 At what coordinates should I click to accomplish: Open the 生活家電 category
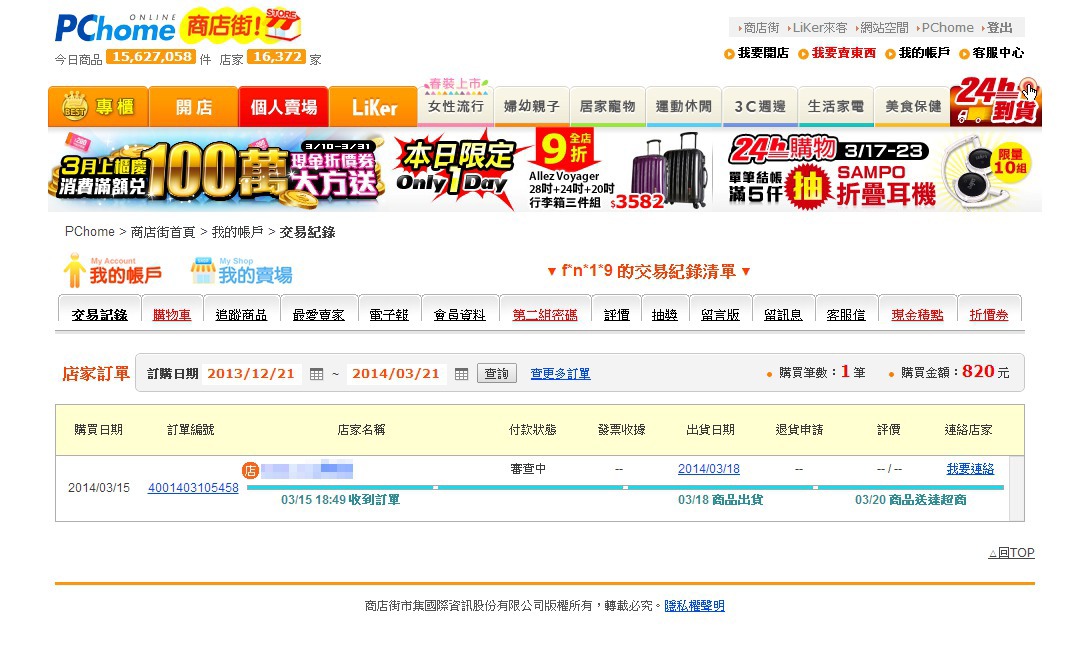pyautogui.click(x=836, y=106)
